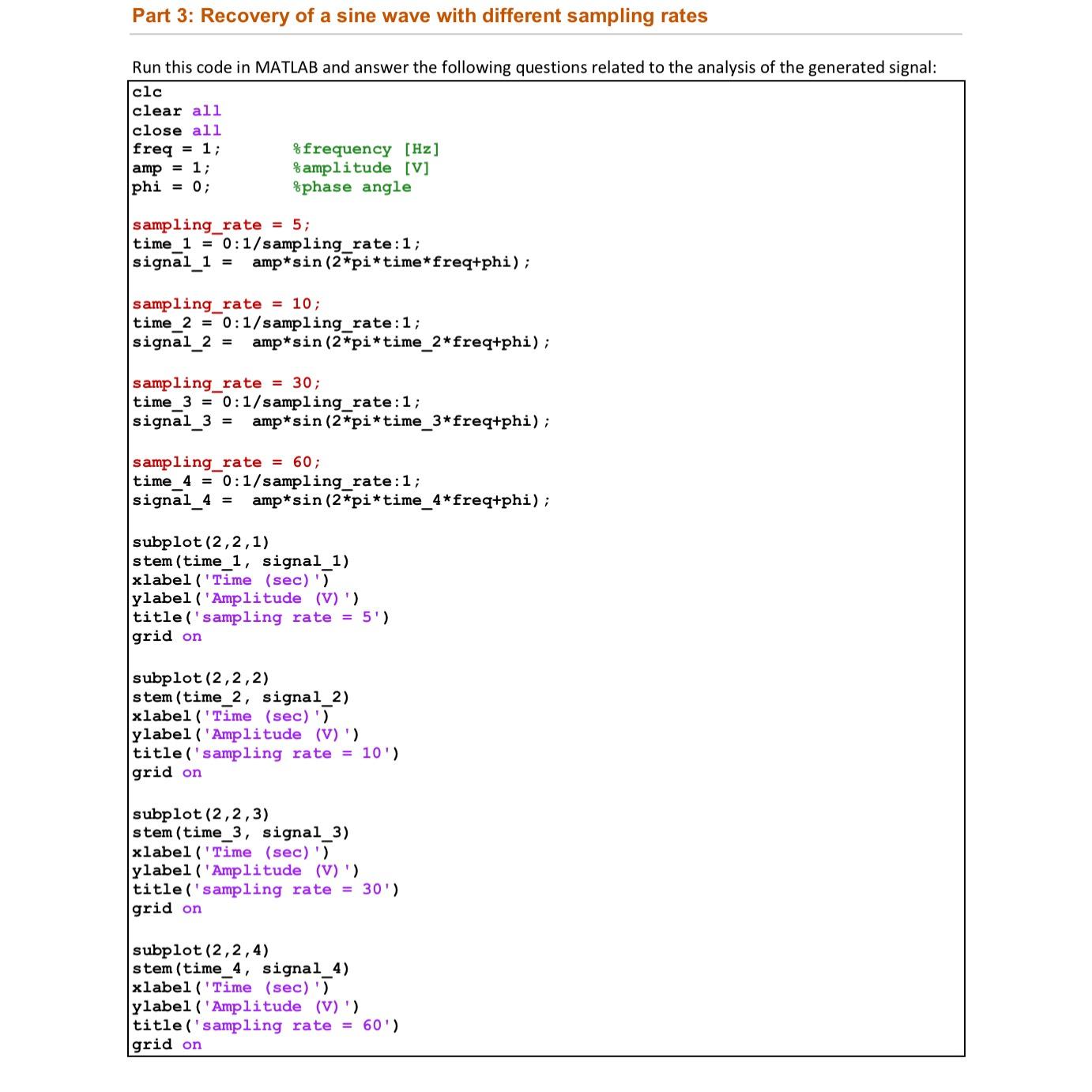Image resolution: width=1092 pixels, height=1092 pixels.
Task: Click the 'phi = 0' phase angle line
Action: (x=169, y=186)
